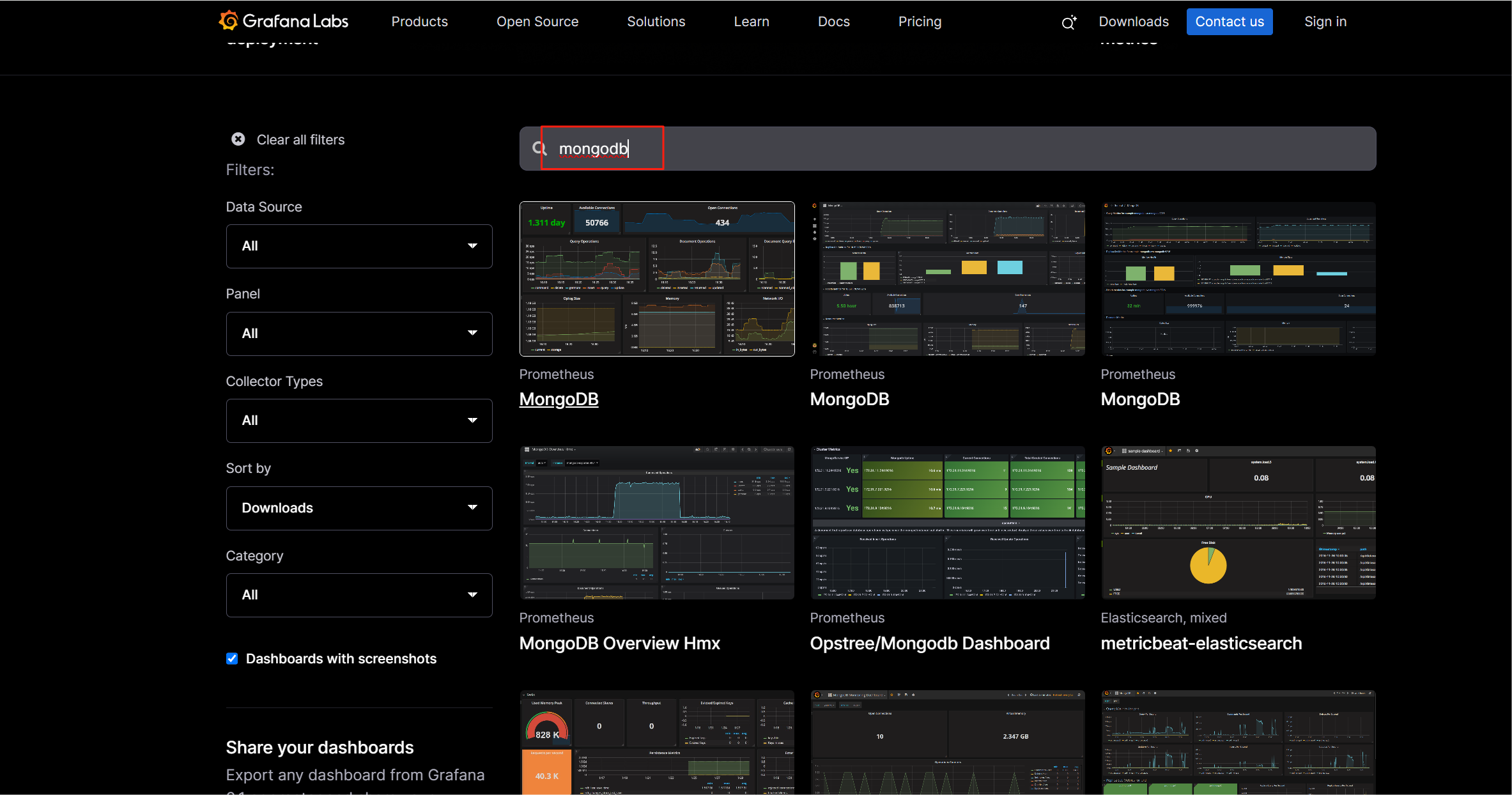This screenshot has width=1512, height=795.
Task: Click the Clear all filters X icon
Action: [238, 139]
